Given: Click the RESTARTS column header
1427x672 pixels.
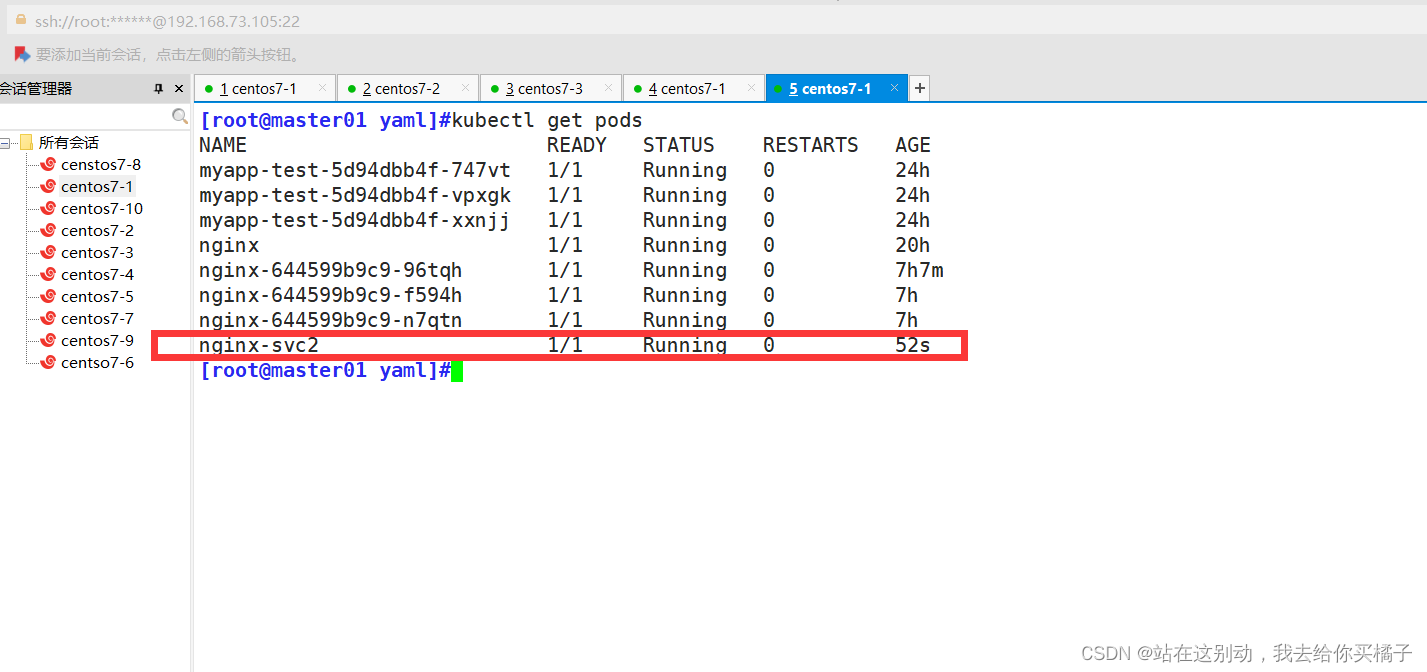Looking at the screenshot, I should (x=811, y=145).
